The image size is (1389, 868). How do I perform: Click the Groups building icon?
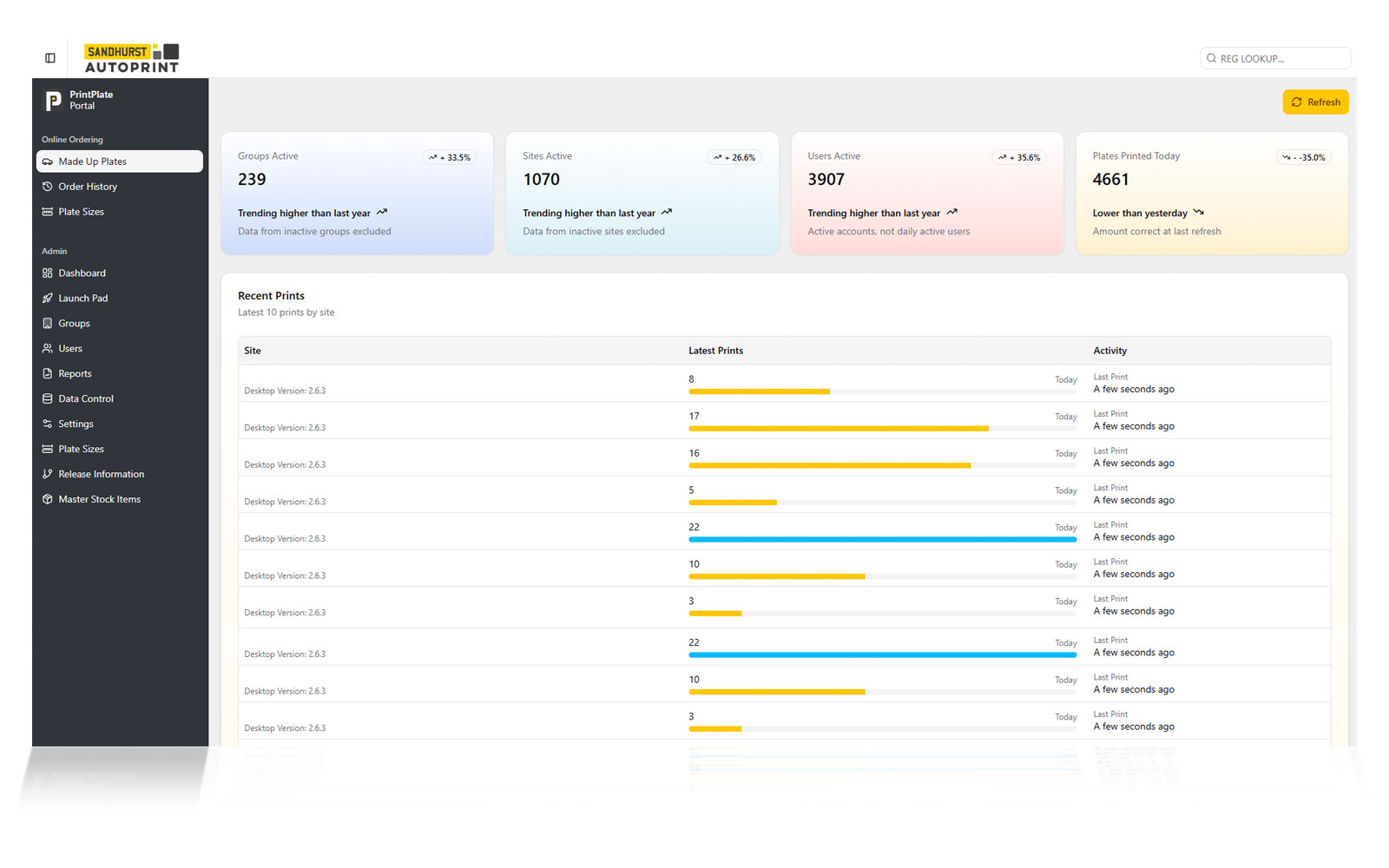coord(48,324)
